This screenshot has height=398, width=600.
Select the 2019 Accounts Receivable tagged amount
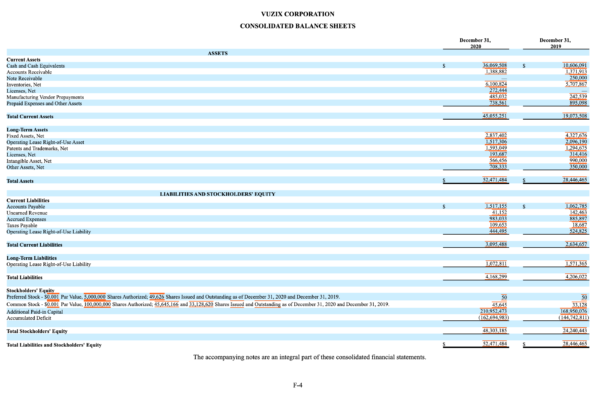point(576,72)
